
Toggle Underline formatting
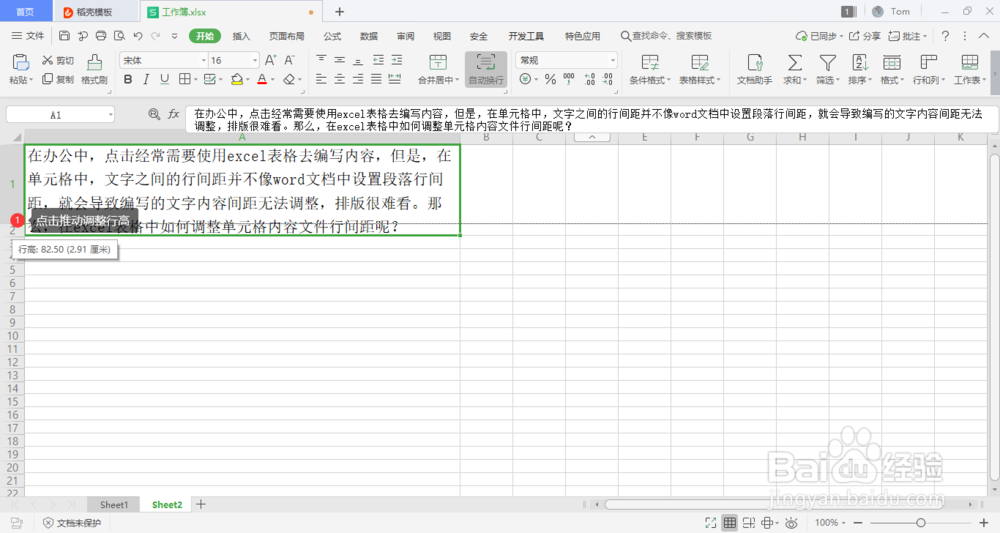(x=165, y=79)
